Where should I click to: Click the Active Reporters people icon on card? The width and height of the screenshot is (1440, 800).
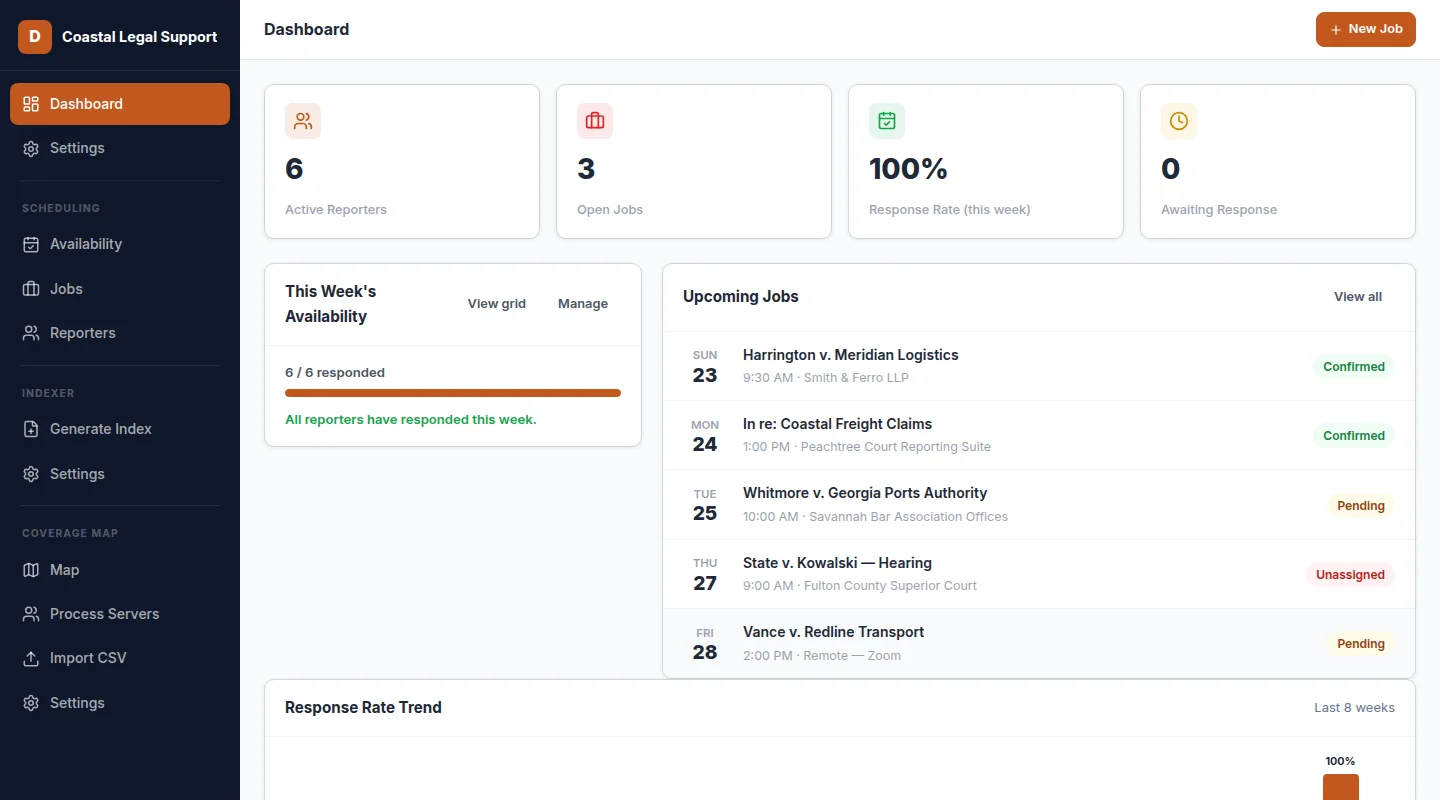pos(303,121)
